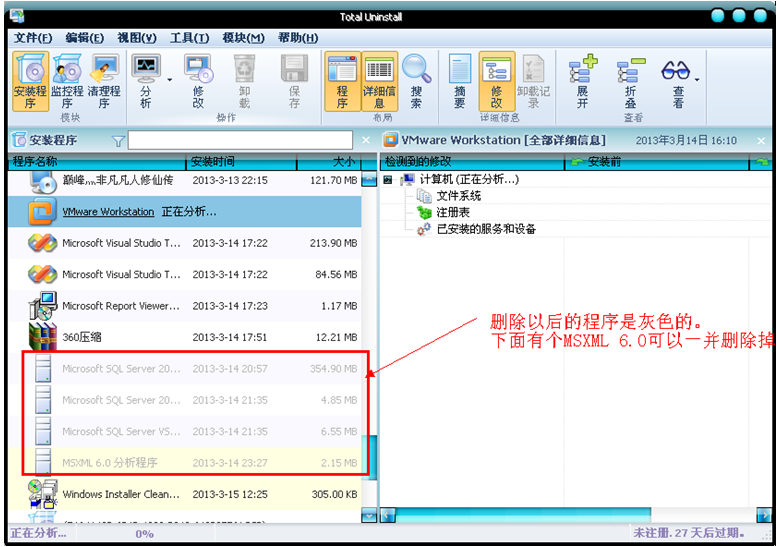
Task: Click the 分析 toolbar icon
Action: (146, 81)
